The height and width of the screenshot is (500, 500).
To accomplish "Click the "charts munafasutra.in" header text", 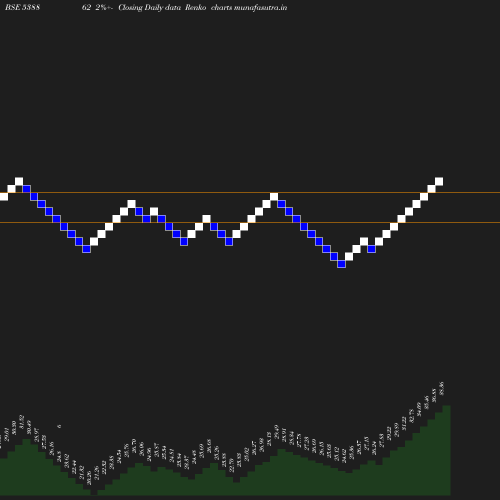I will (249, 7).
